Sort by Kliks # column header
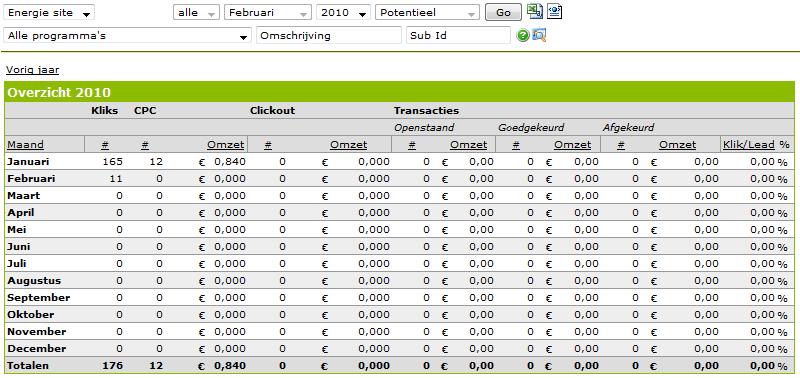Viewport: 800px width, 378px height. tap(105, 145)
